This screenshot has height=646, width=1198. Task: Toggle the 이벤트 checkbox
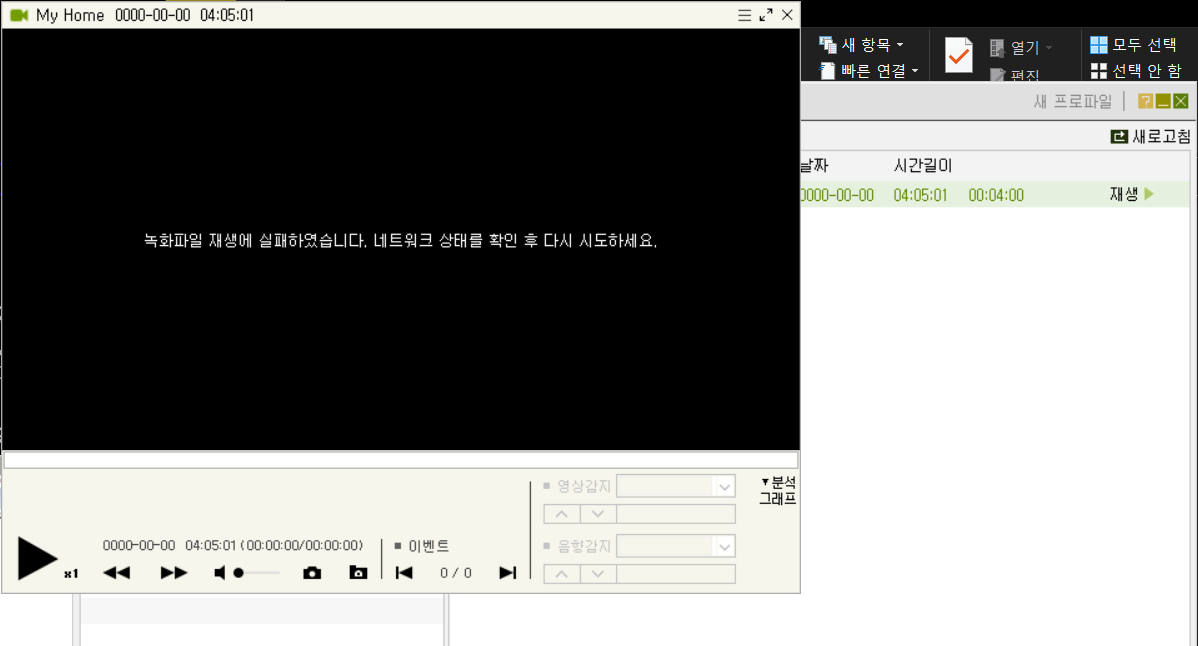(397, 546)
